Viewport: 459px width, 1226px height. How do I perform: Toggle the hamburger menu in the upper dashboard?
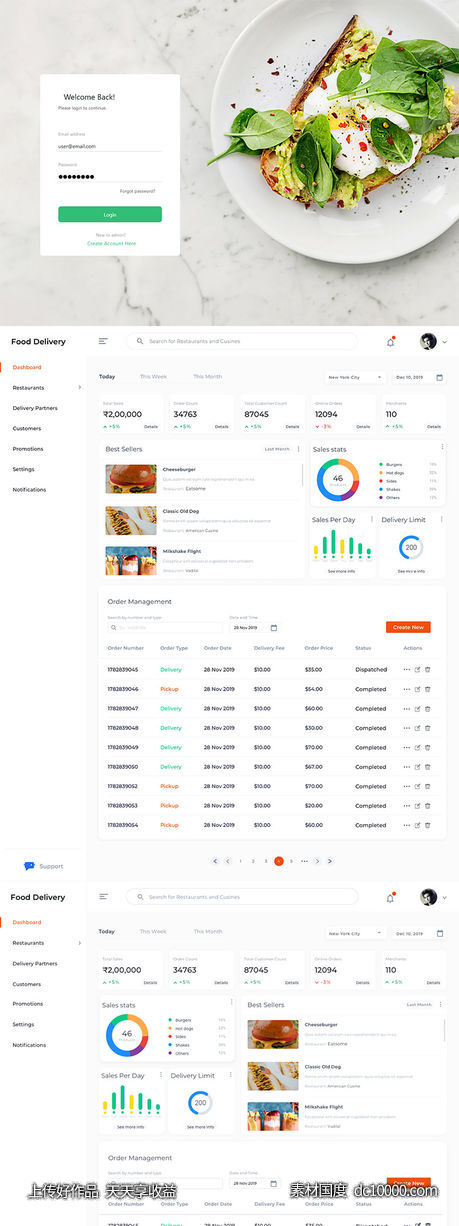pyautogui.click(x=103, y=342)
